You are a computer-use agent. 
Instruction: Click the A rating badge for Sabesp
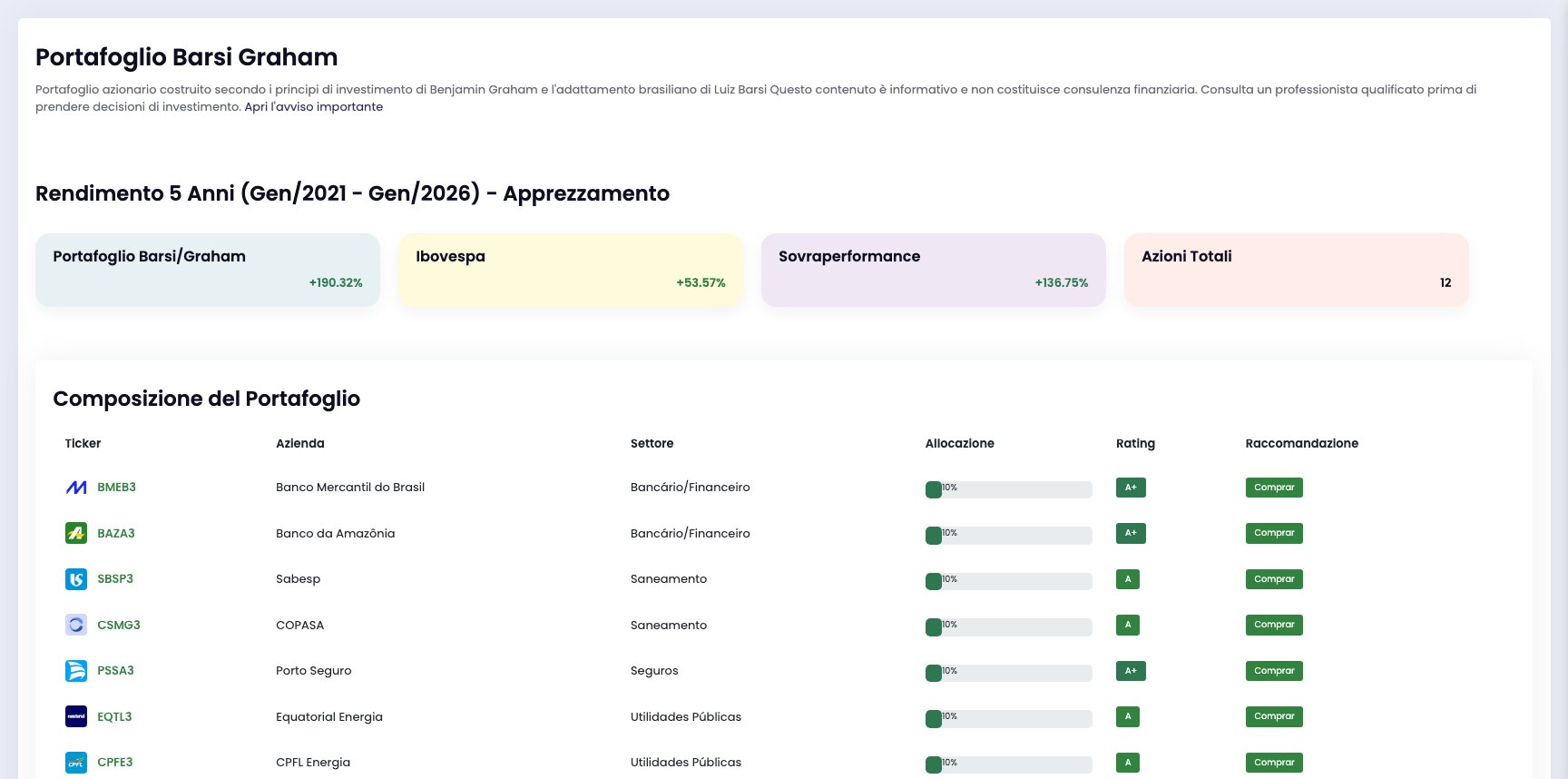click(x=1128, y=579)
